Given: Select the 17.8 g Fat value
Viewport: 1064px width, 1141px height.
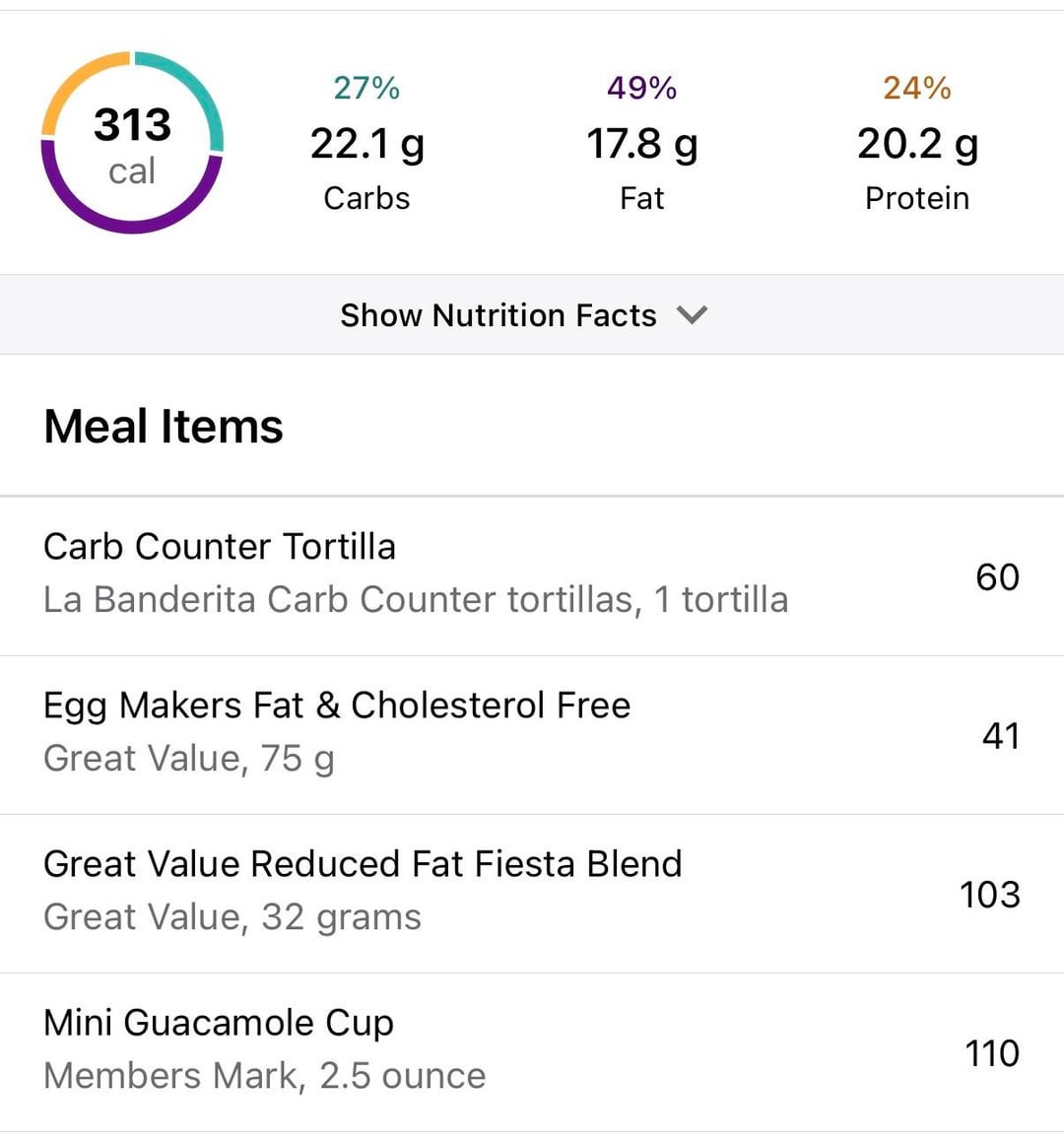Looking at the screenshot, I should click(641, 144).
